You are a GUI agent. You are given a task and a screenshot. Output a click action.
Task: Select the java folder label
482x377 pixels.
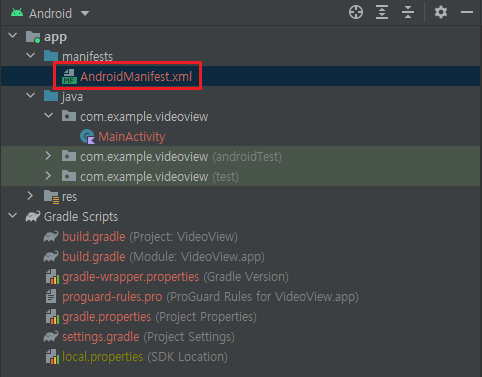click(x=72, y=97)
